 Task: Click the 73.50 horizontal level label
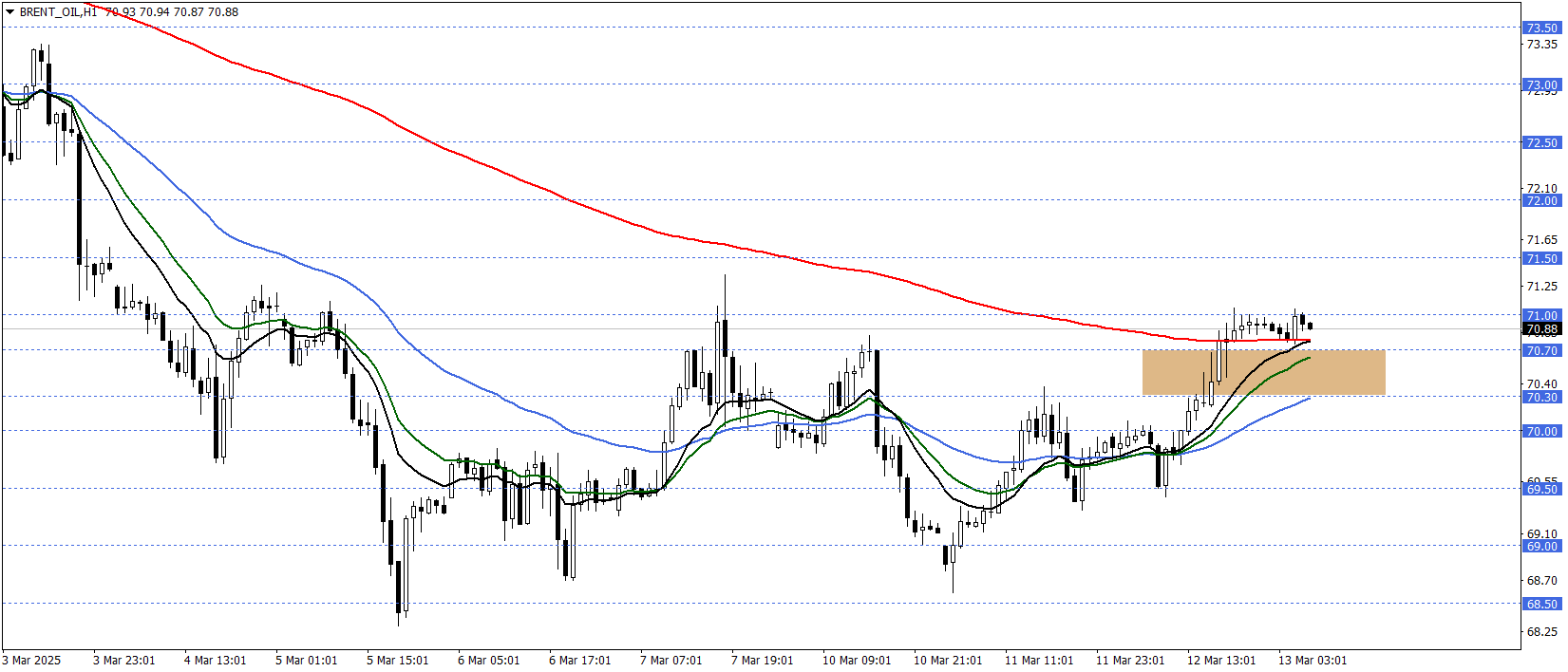(1541, 28)
